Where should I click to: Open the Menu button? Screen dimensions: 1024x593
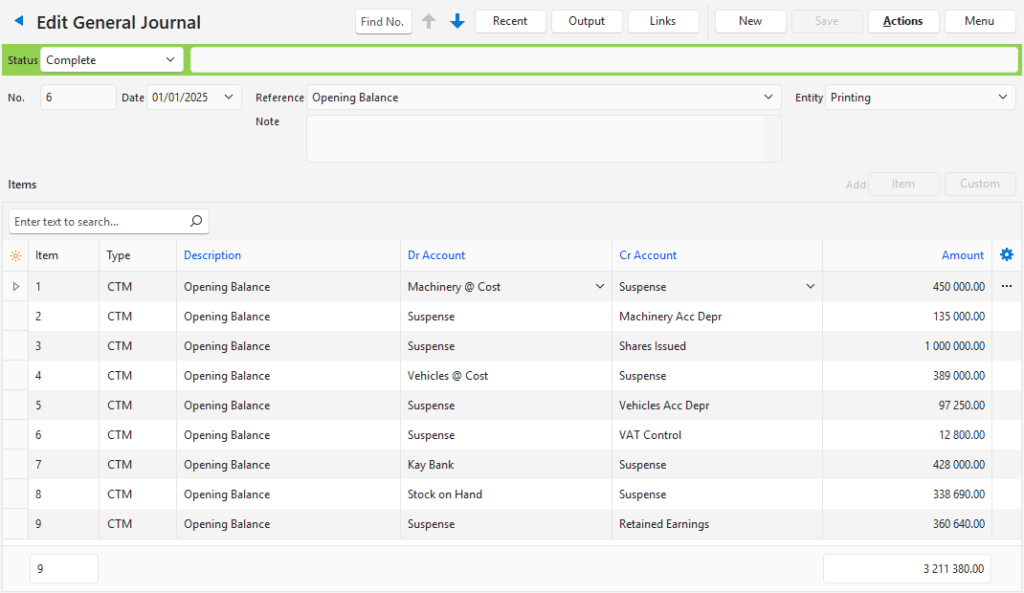979,21
